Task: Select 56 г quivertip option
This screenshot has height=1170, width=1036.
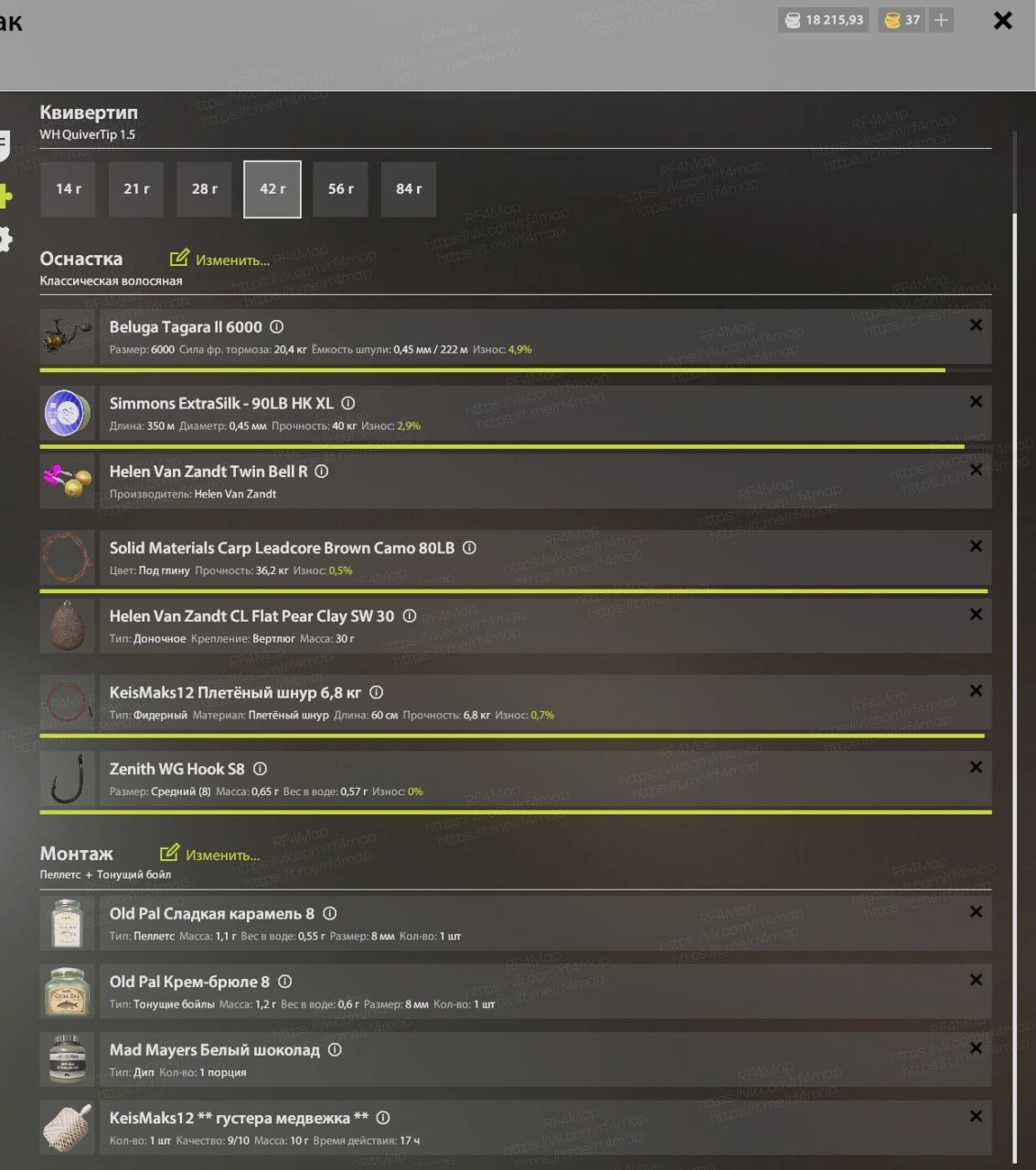Action: 340,189
